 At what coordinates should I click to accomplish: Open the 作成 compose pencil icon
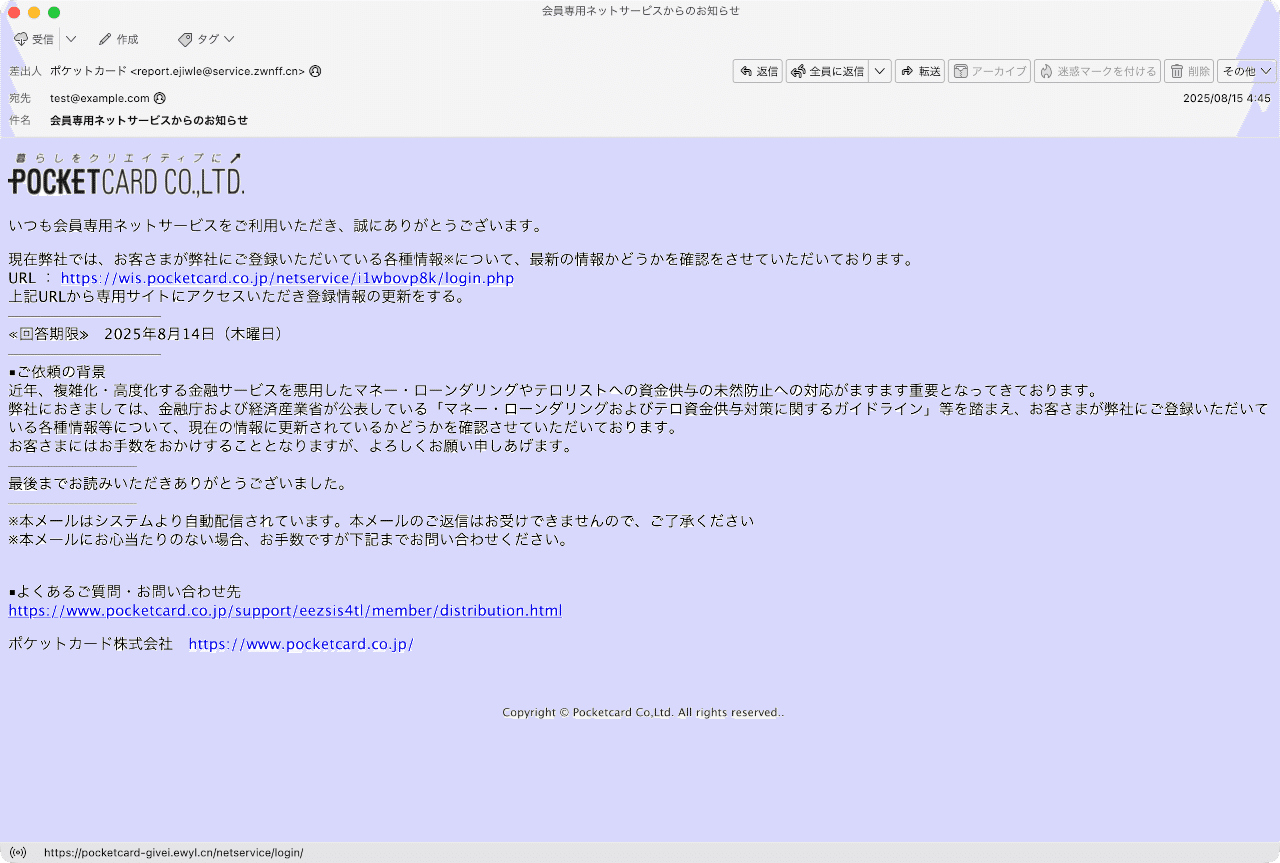[104, 39]
